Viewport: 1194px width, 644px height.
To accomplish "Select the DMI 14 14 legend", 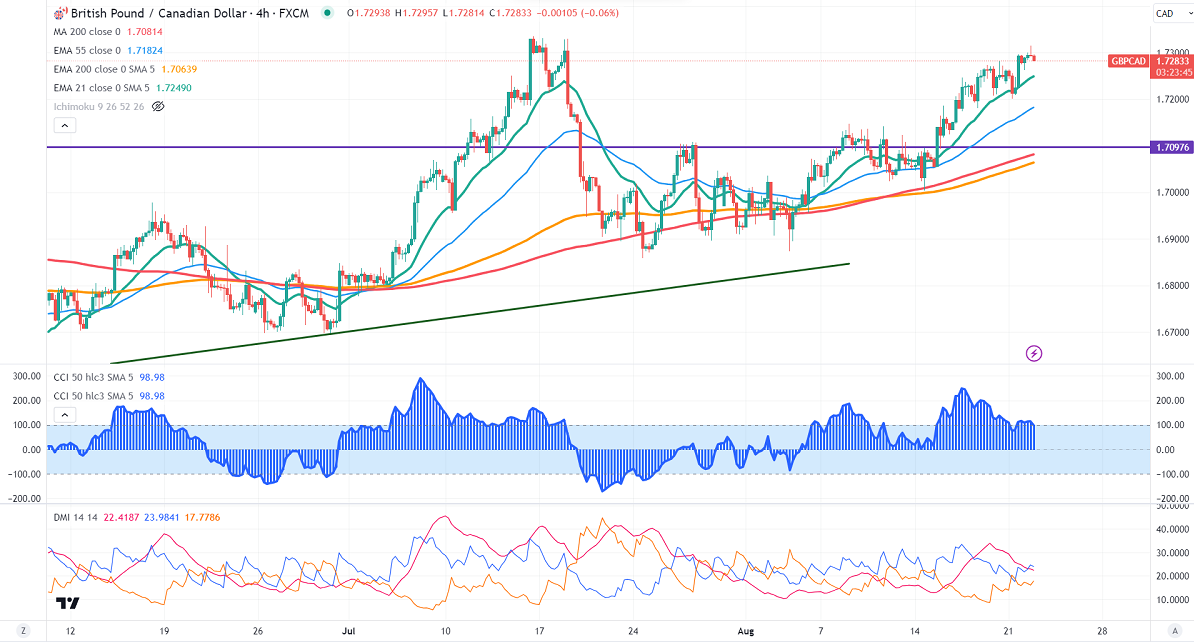I will click(75, 518).
